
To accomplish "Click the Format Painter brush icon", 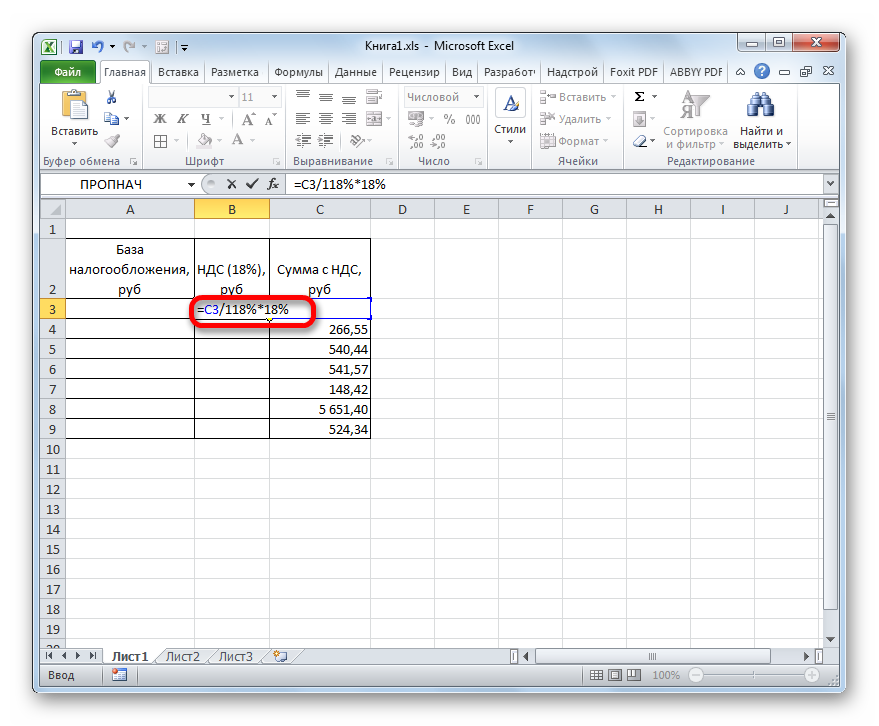I will pyautogui.click(x=112, y=141).
